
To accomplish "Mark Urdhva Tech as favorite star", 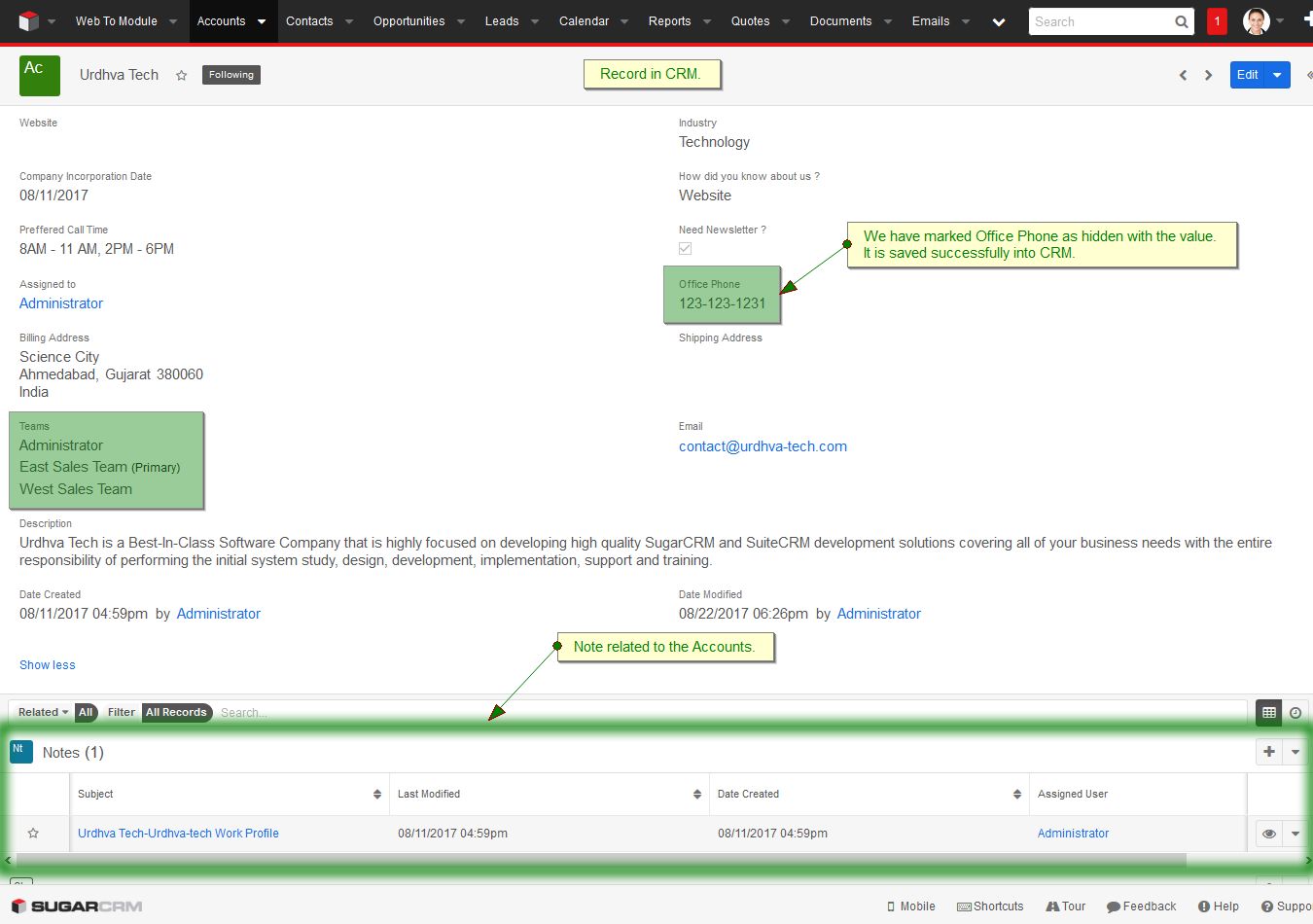I will pos(181,75).
